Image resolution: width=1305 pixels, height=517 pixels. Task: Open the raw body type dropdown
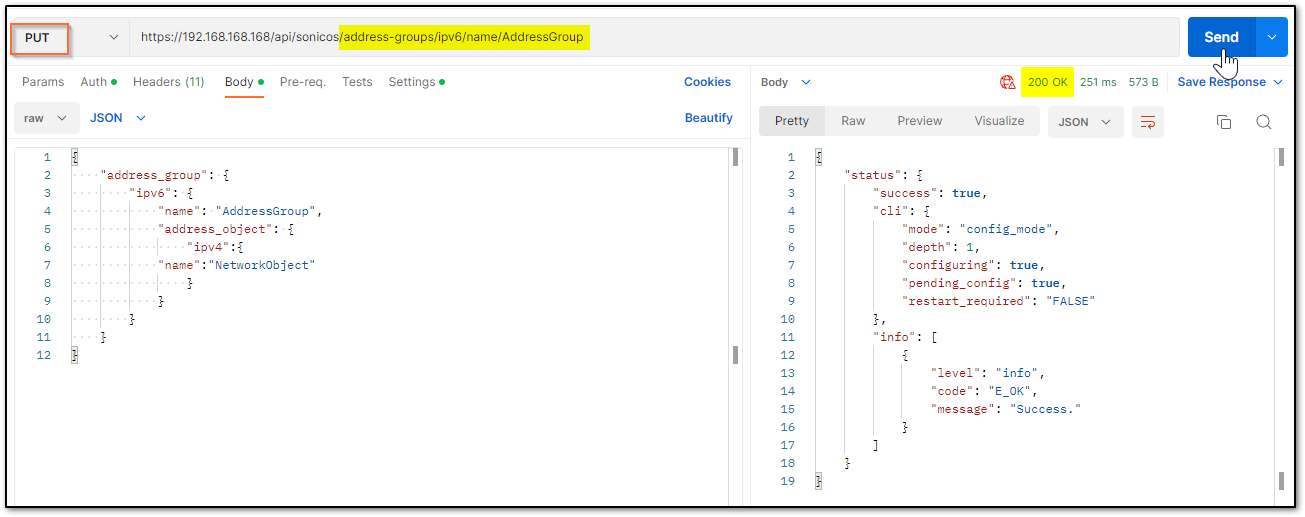[x=46, y=118]
